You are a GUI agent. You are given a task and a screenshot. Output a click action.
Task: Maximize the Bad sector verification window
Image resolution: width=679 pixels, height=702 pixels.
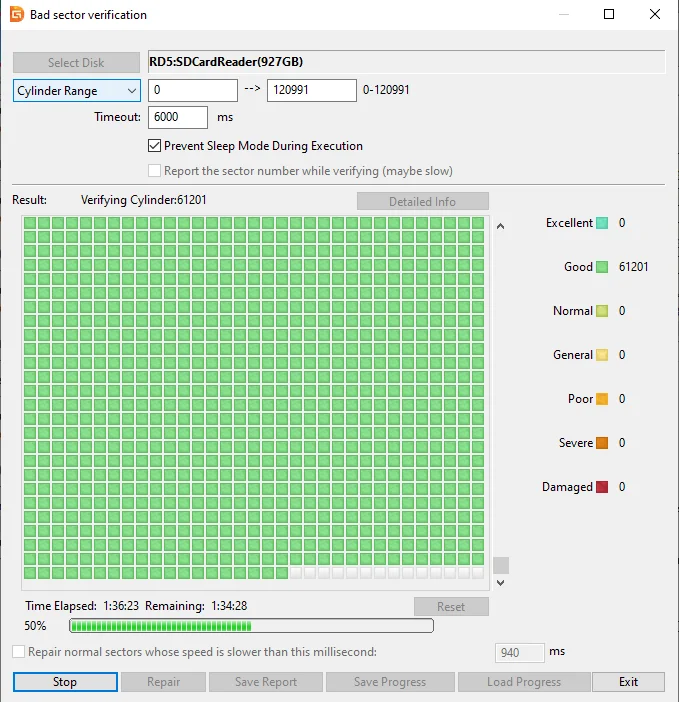(609, 14)
